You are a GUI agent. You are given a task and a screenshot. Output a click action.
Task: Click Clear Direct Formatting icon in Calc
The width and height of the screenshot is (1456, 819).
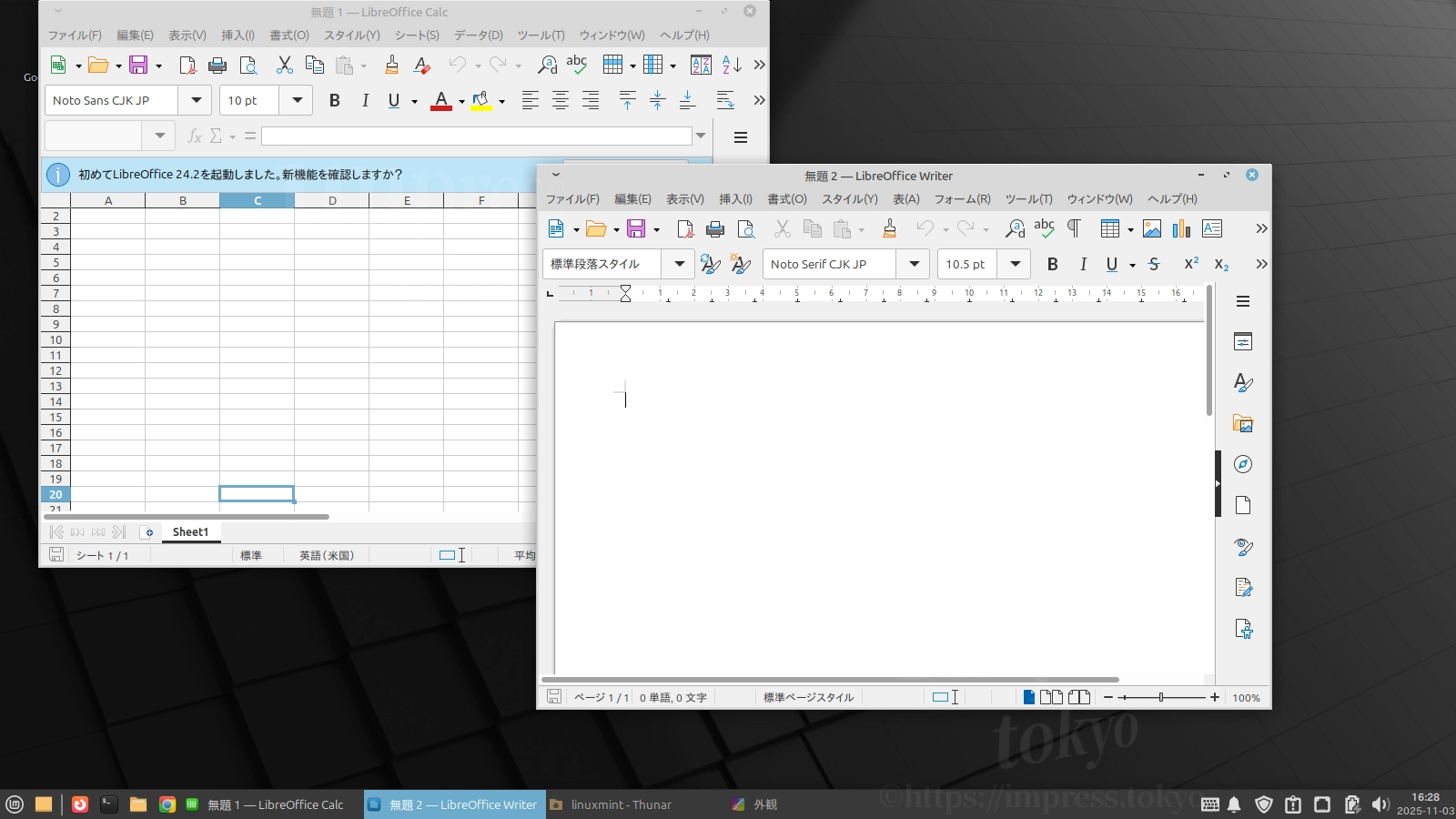(x=421, y=65)
